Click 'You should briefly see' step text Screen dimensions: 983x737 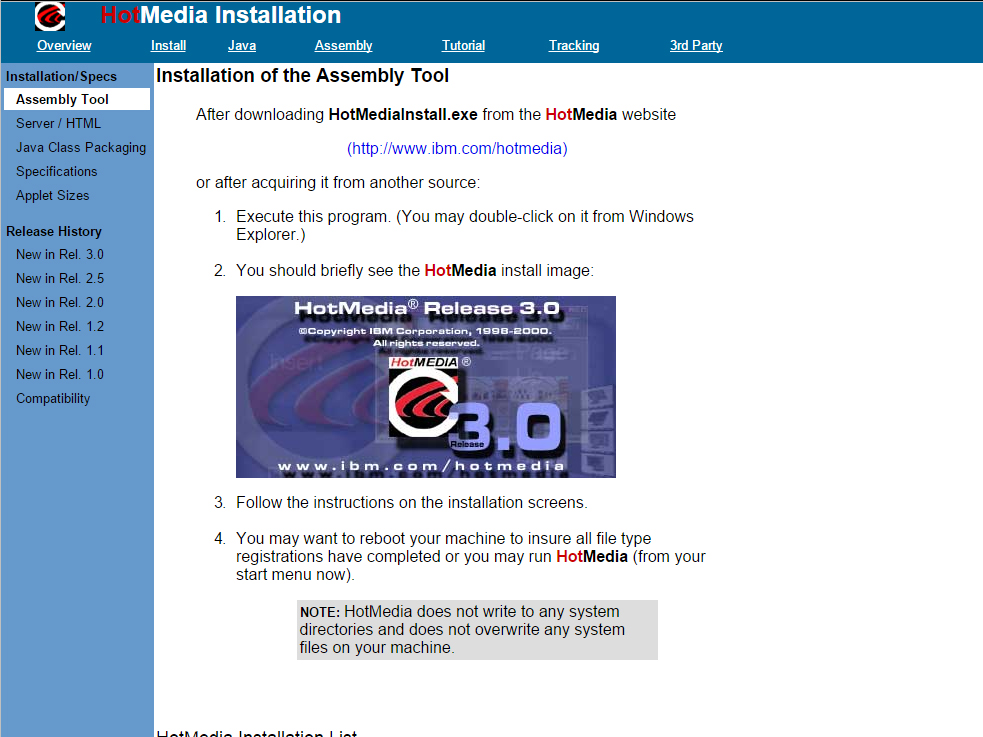pos(414,271)
